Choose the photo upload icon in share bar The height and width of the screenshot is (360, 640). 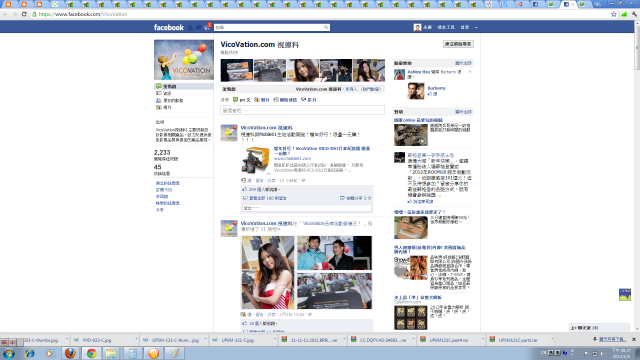[x=257, y=100]
